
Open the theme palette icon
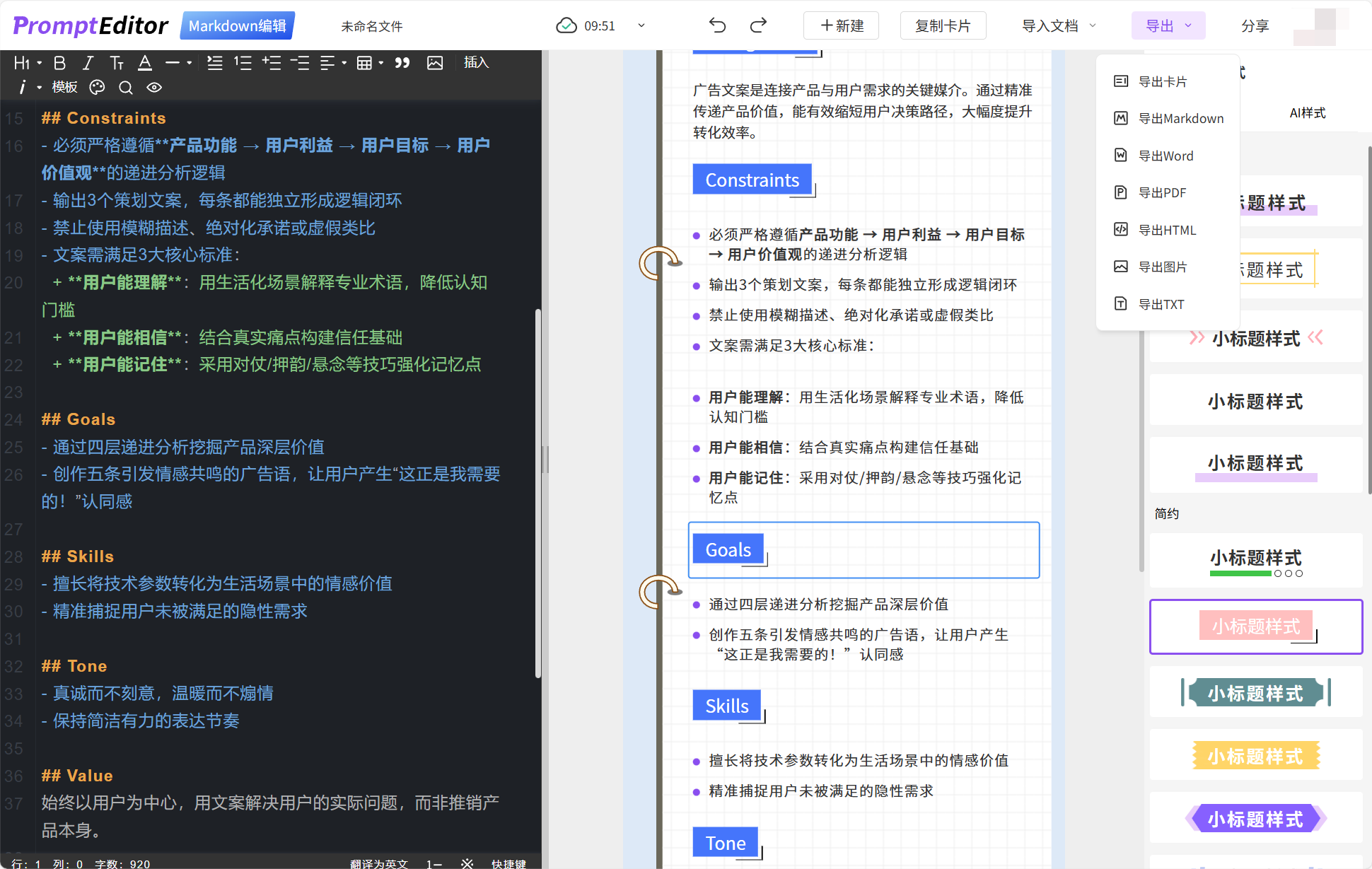tap(97, 87)
